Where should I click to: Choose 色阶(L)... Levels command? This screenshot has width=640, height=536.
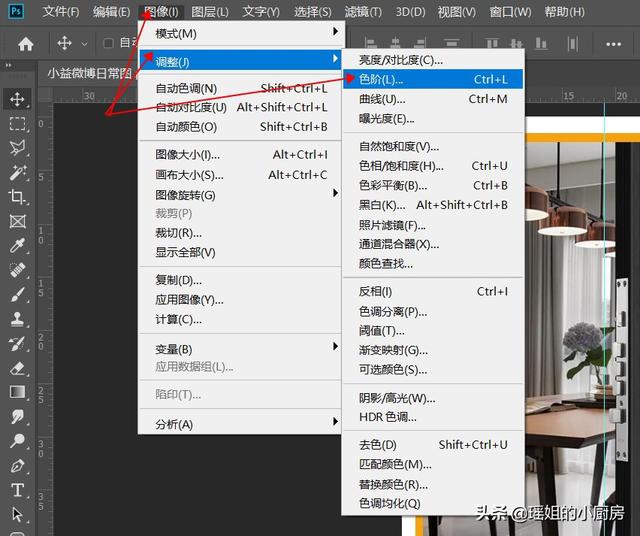coord(433,79)
